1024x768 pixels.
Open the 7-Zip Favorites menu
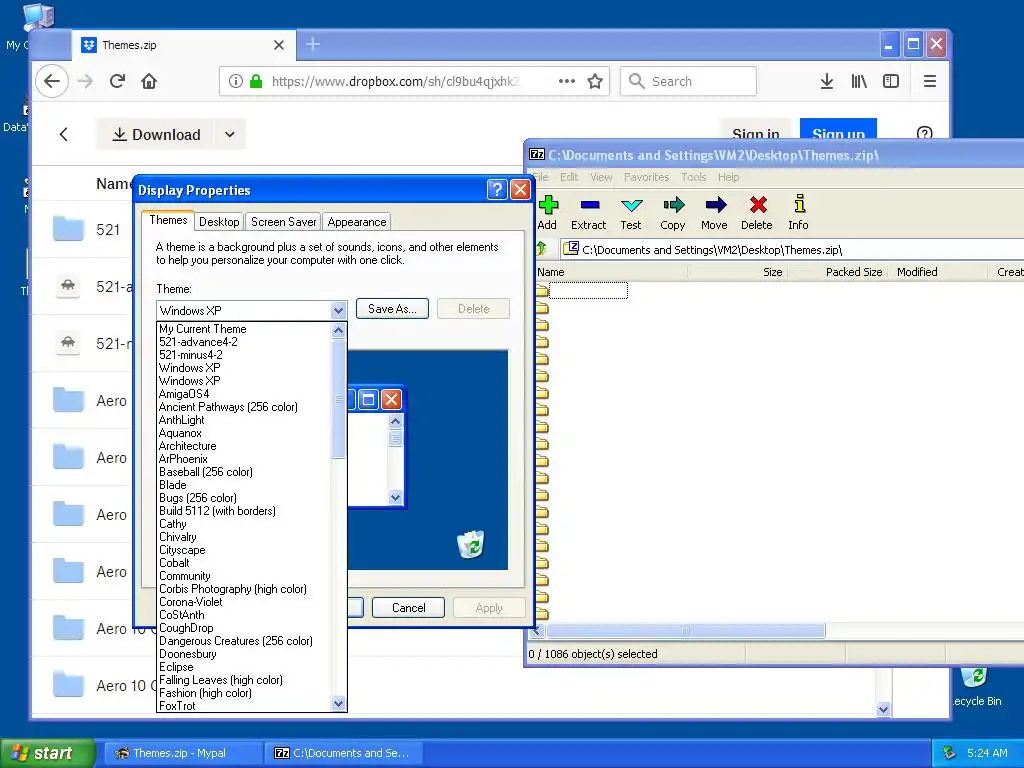(x=646, y=177)
